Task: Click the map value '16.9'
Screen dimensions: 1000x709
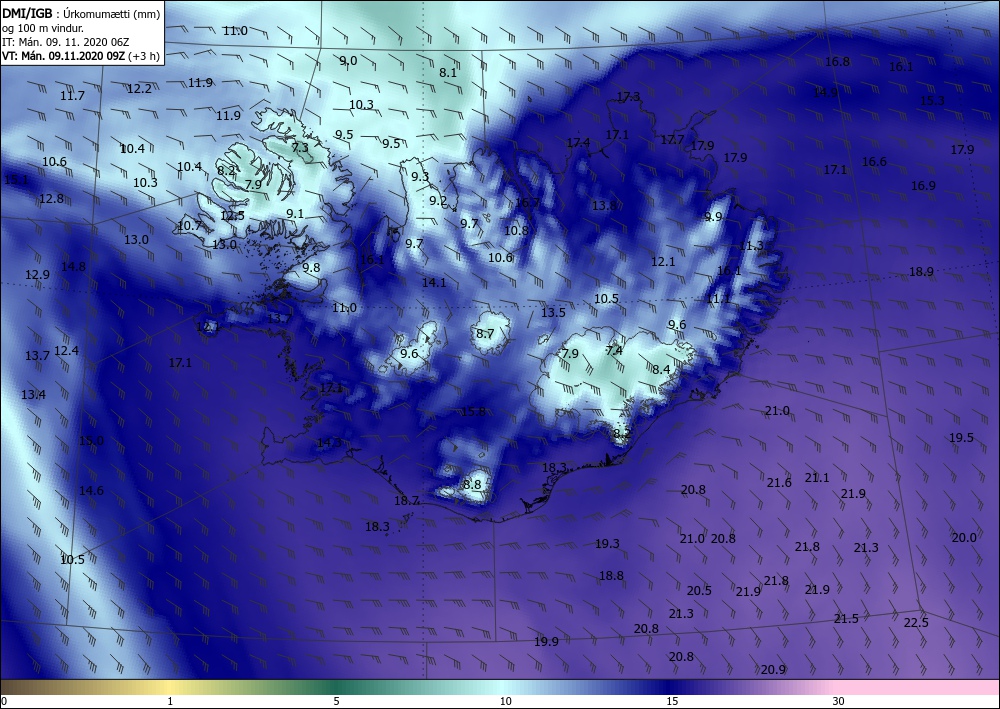Action: pyautogui.click(x=923, y=186)
